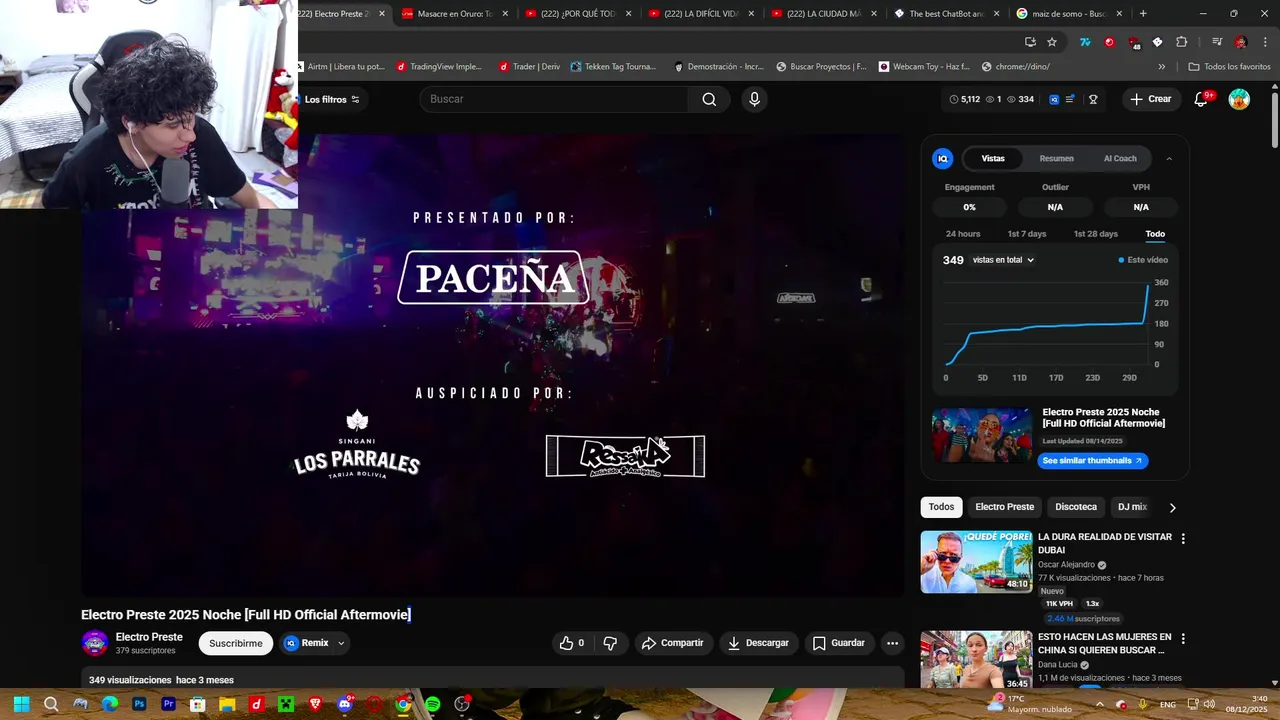Start voice search with microphone
The width and height of the screenshot is (1280, 720).
(x=754, y=99)
